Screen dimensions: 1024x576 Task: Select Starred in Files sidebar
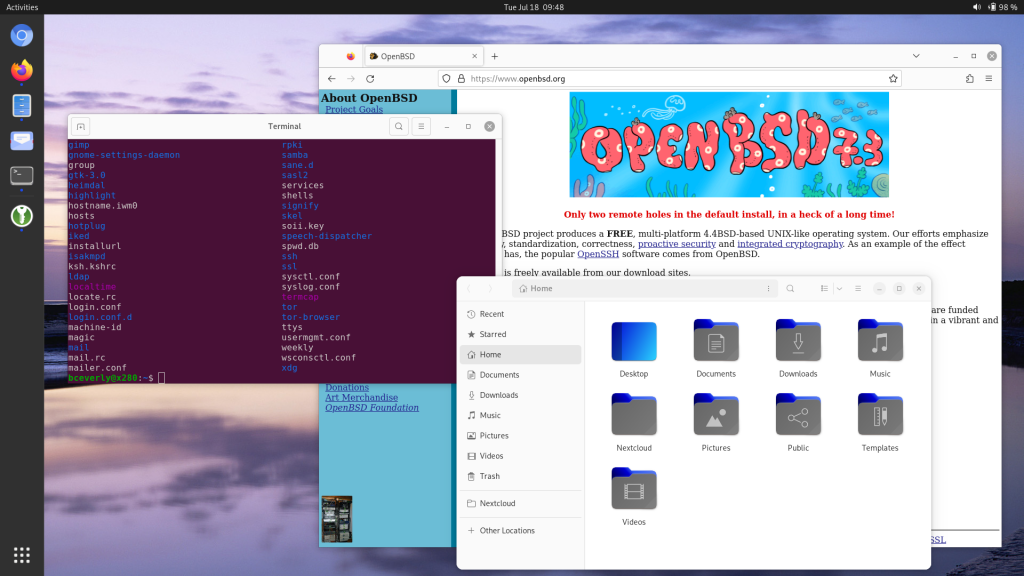(x=520, y=334)
